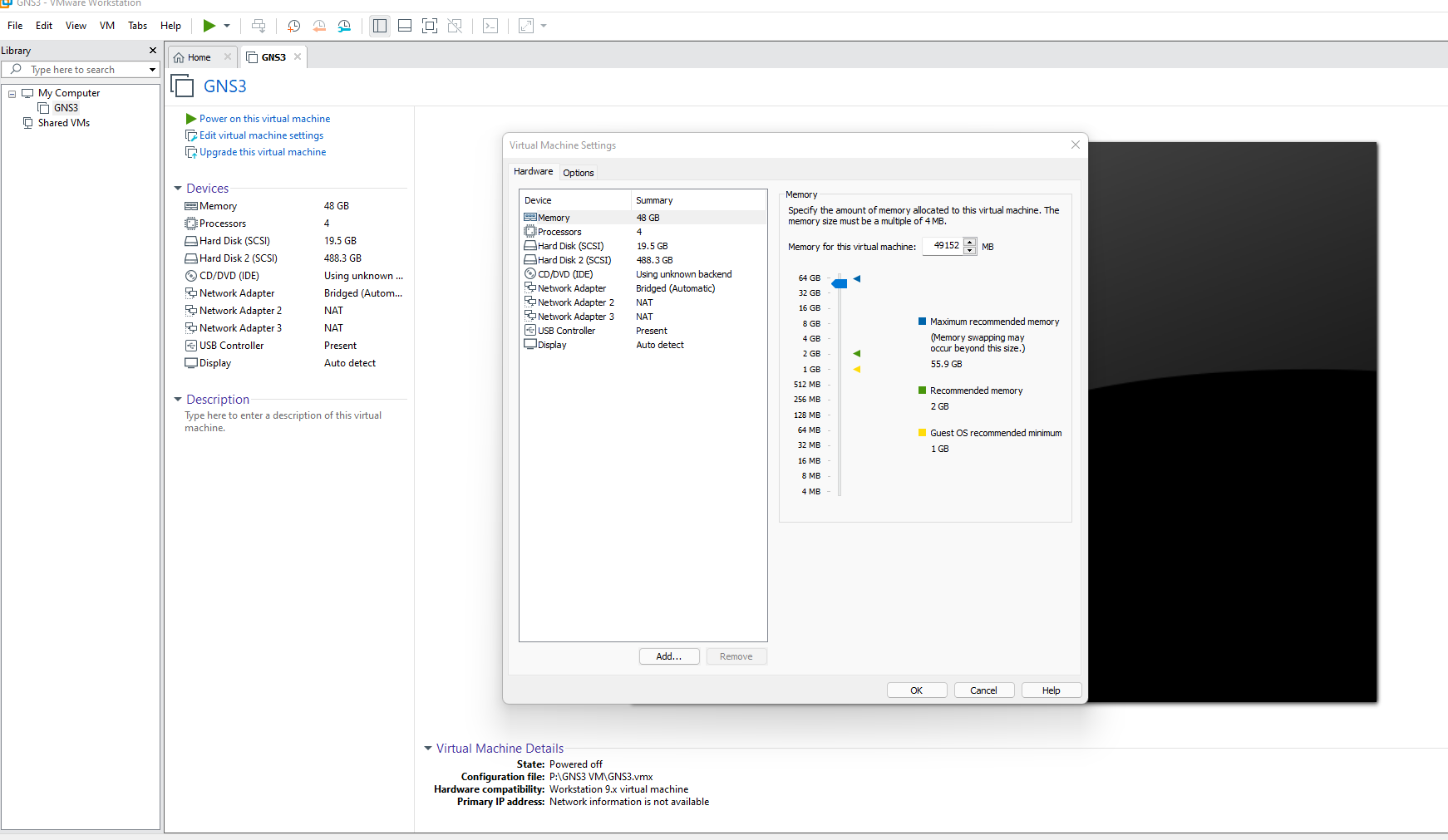Image resolution: width=1448 pixels, height=840 pixels.
Task: Click the stretch guest display icon
Action: 526,26
